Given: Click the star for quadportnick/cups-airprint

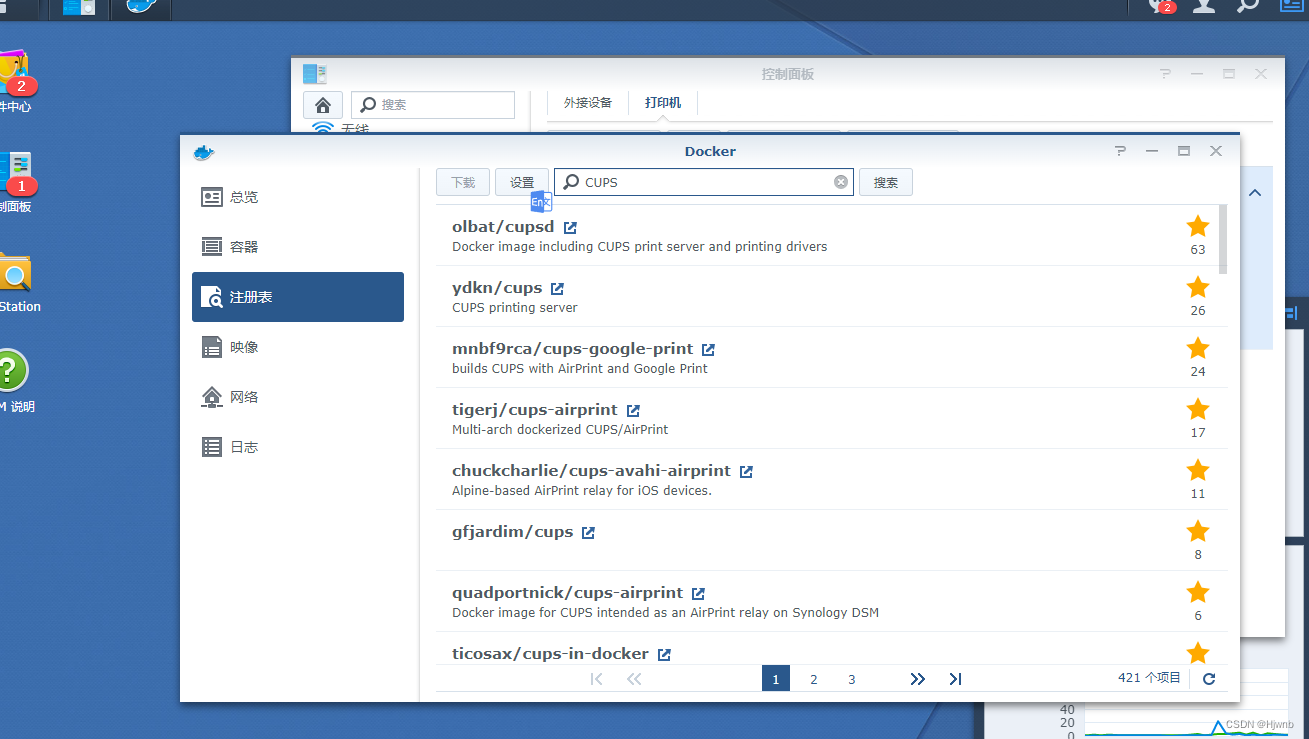Looking at the screenshot, I should [1198, 592].
